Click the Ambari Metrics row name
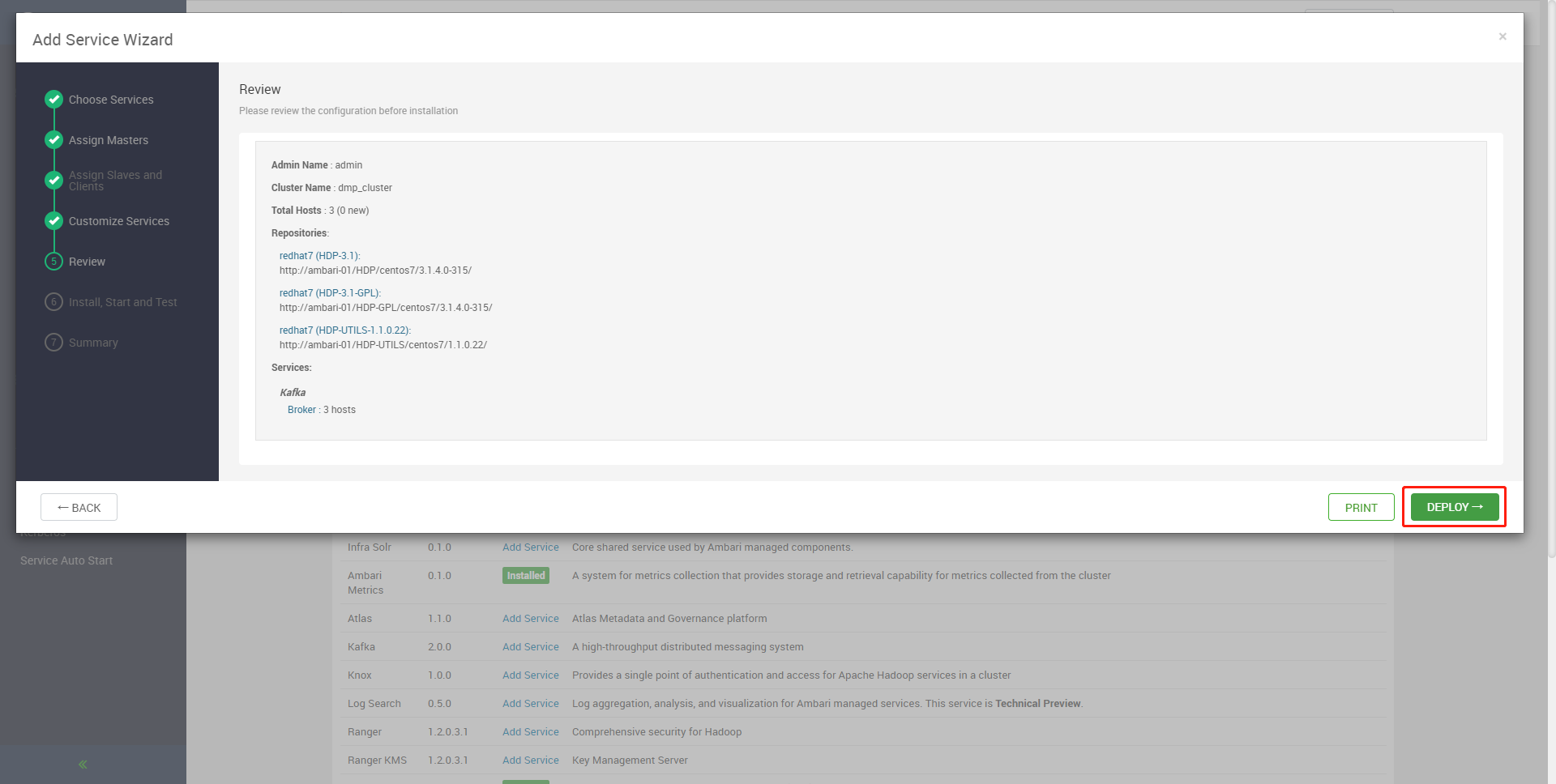The width and height of the screenshot is (1556, 784). (365, 583)
